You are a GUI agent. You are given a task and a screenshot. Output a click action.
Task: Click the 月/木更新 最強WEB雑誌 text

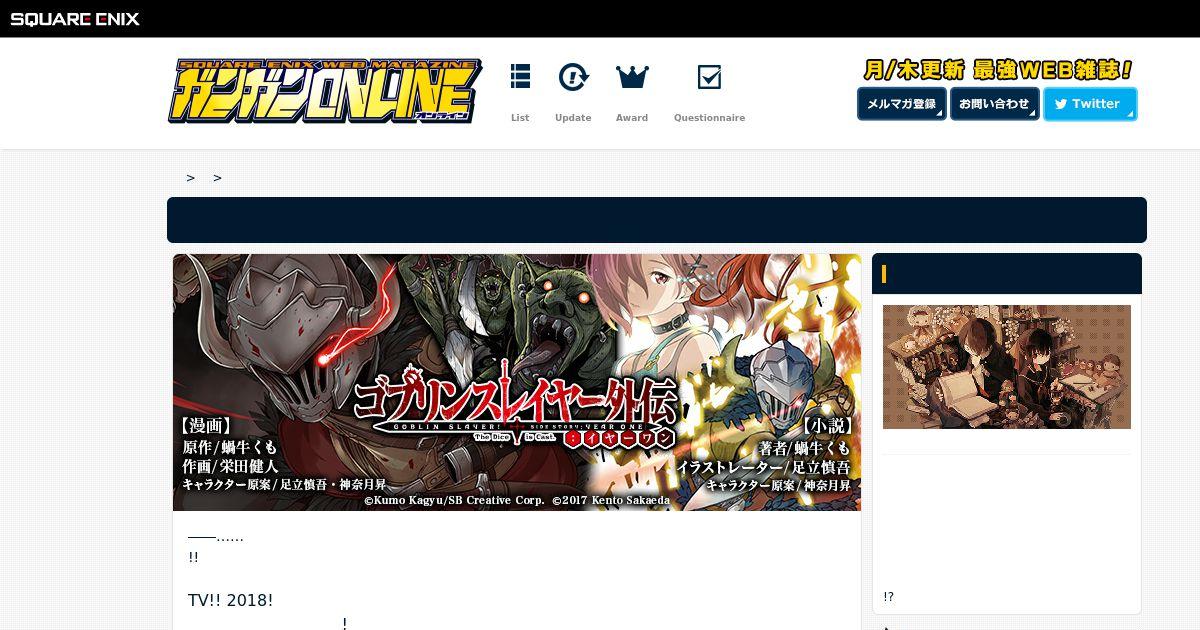tap(998, 70)
